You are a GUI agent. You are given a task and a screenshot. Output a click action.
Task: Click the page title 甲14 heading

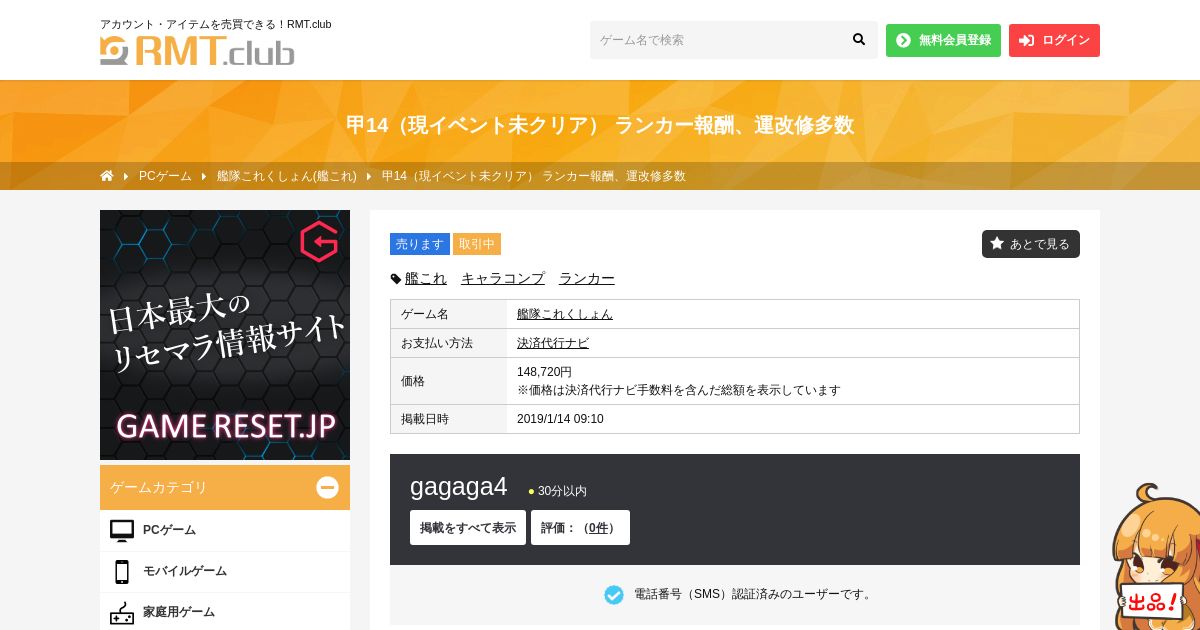tap(600, 125)
